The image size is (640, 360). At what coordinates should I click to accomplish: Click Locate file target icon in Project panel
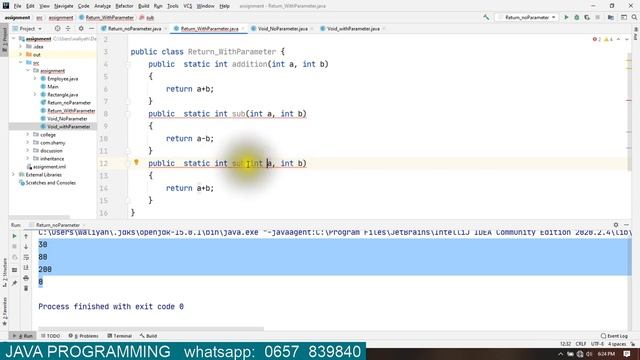57,29
